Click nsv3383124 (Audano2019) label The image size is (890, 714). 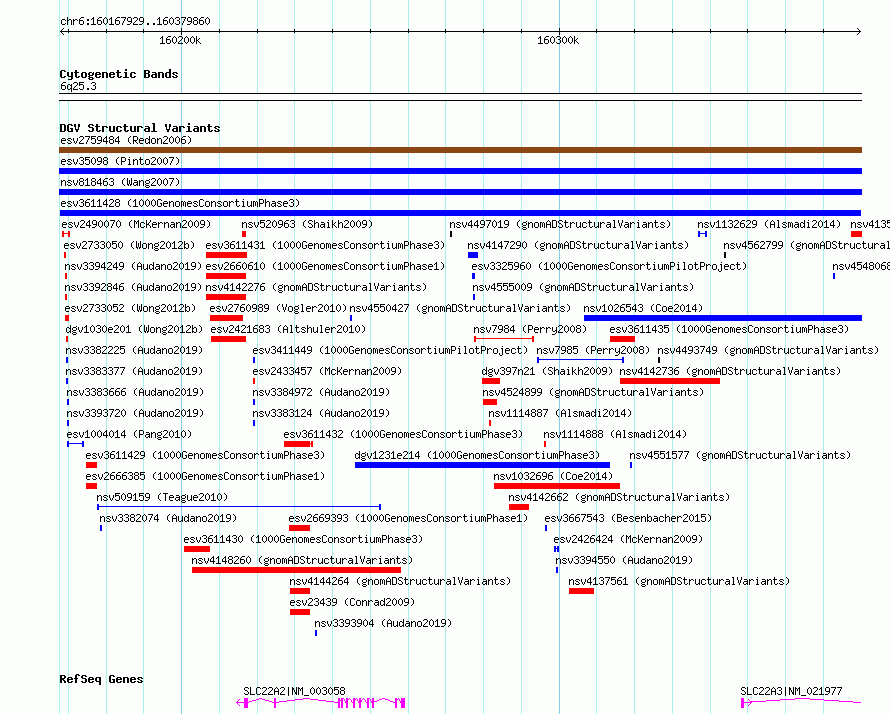(321, 413)
